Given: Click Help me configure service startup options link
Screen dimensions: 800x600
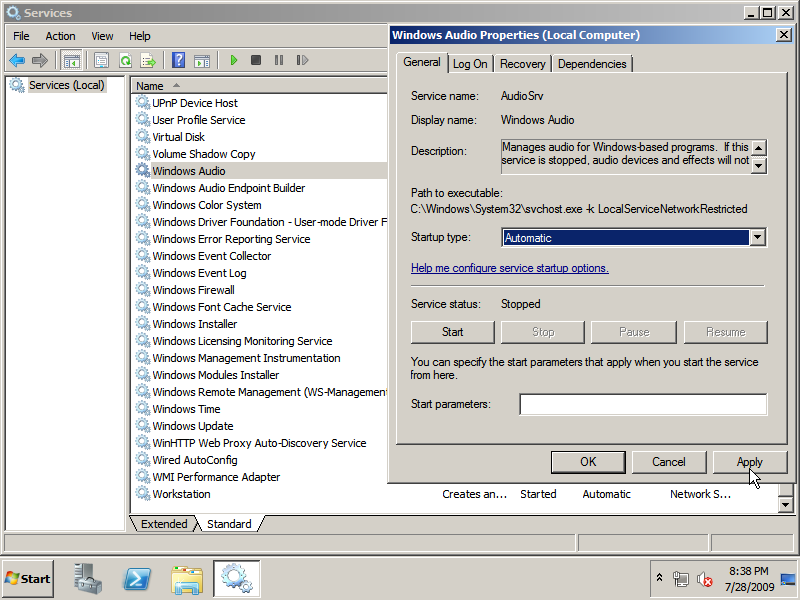Looking at the screenshot, I should click(x=510, y=268).
